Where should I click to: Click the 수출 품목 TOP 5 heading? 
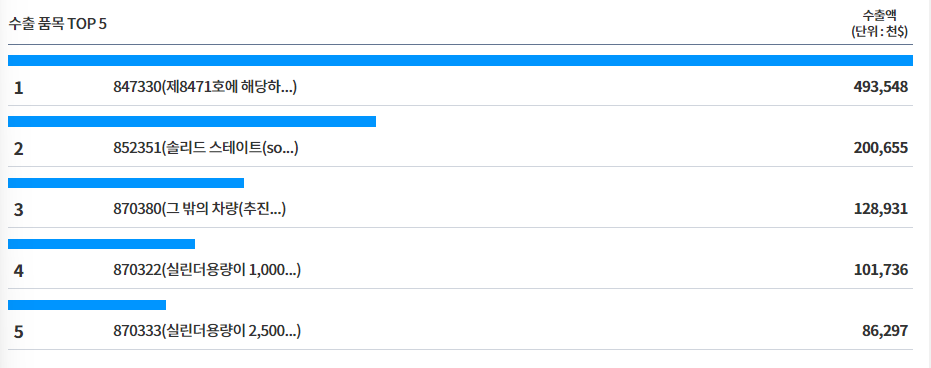58,25
